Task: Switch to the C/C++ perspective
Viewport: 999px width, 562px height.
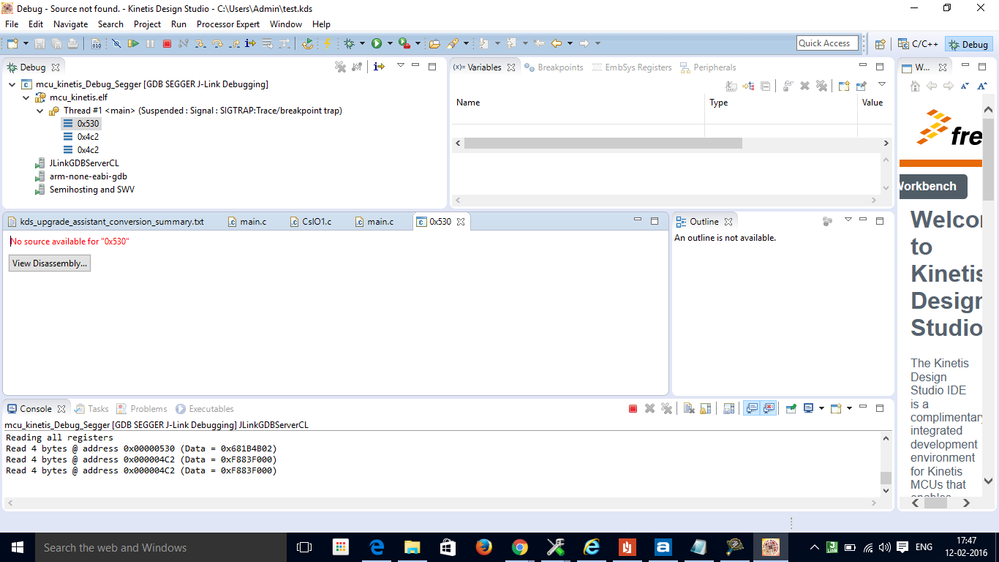Action: [x=918, y=44]
